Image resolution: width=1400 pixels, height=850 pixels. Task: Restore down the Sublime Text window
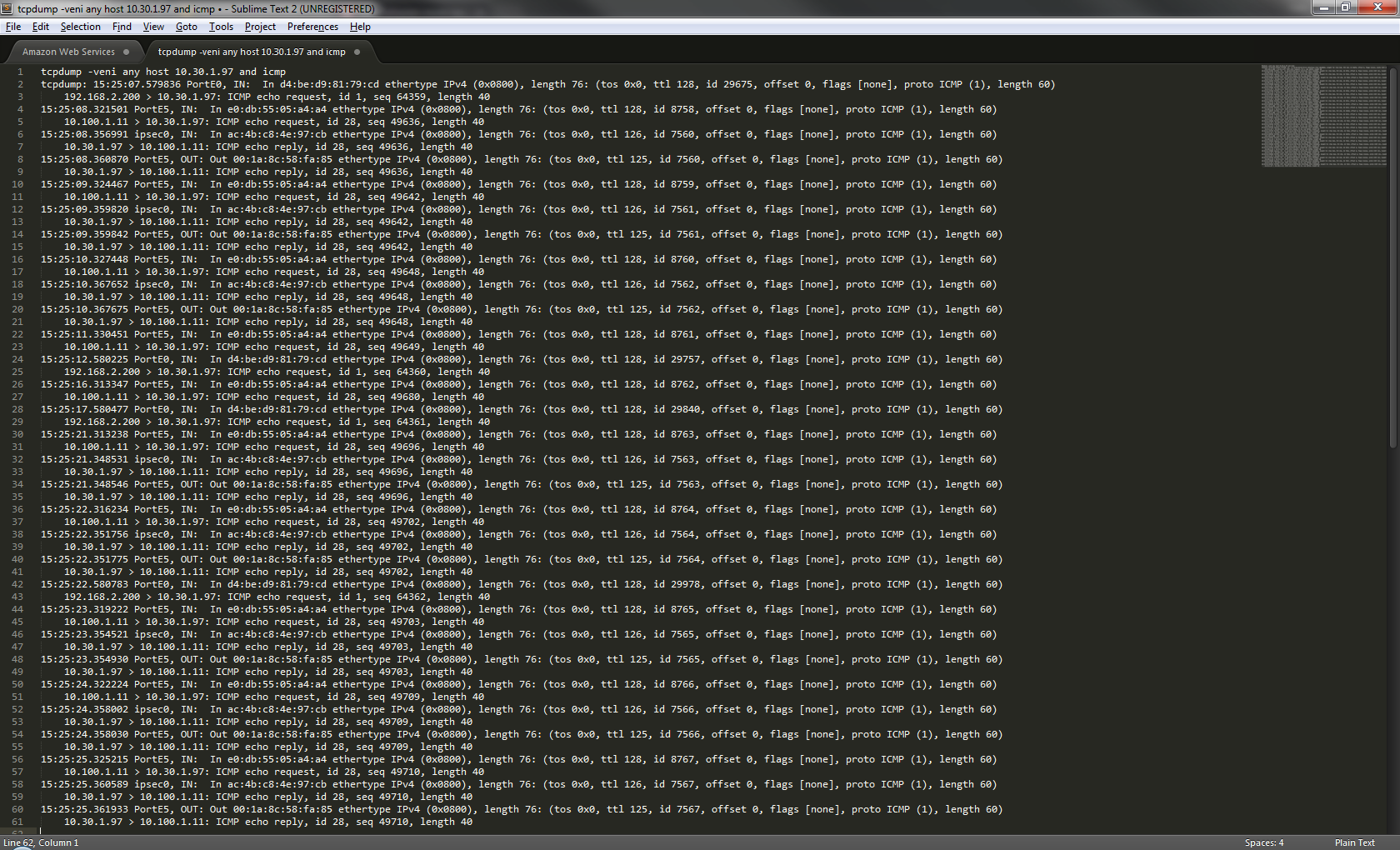1345,7
